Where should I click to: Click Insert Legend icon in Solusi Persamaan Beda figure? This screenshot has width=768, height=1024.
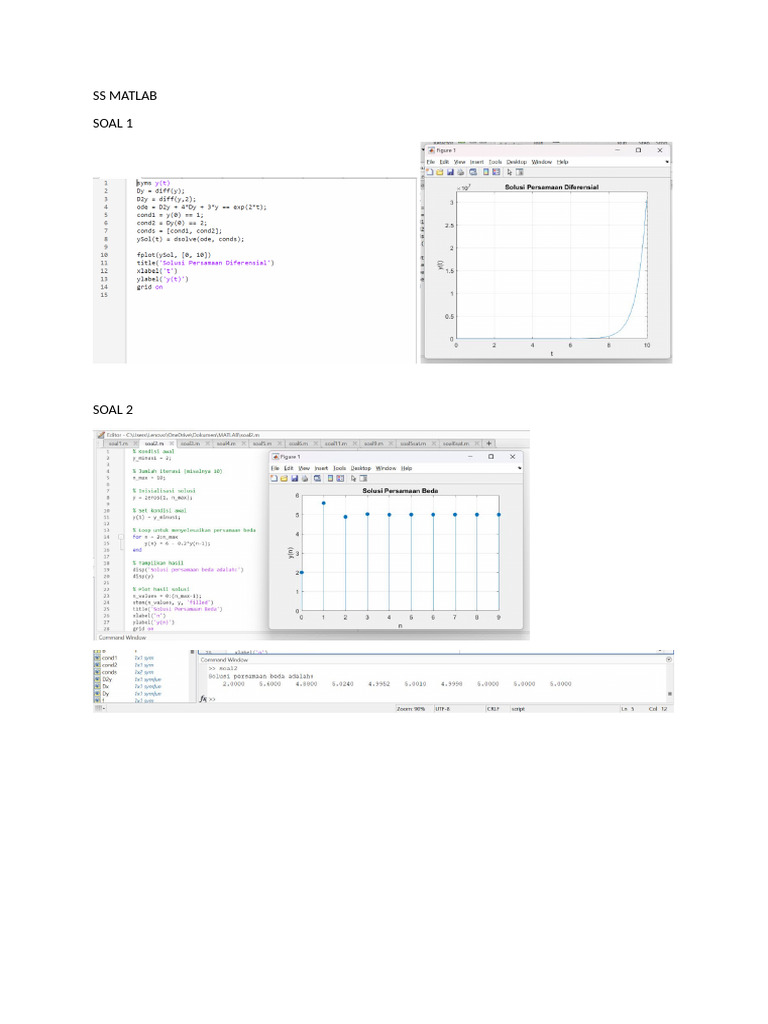(340, 478)
